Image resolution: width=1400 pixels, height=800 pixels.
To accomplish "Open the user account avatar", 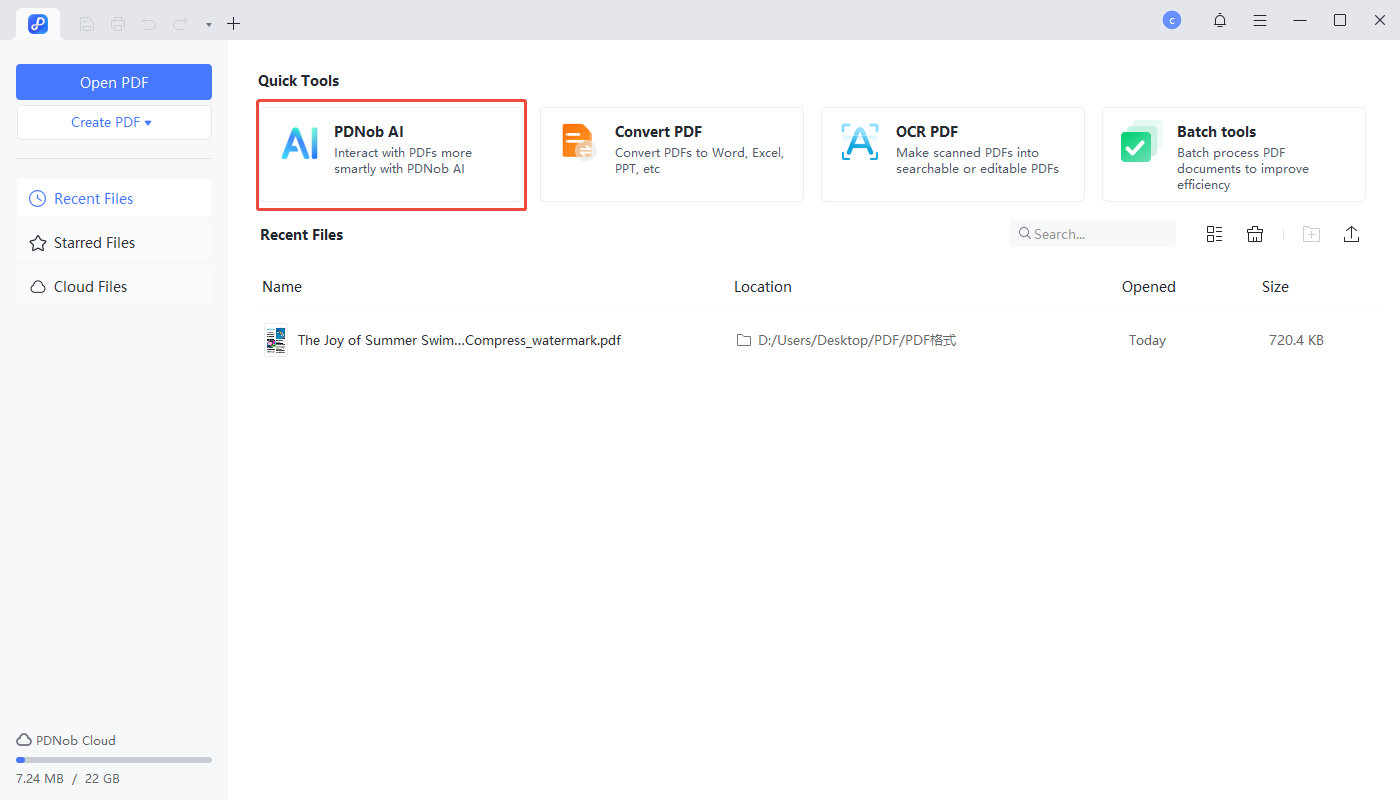I will 1171,20.
